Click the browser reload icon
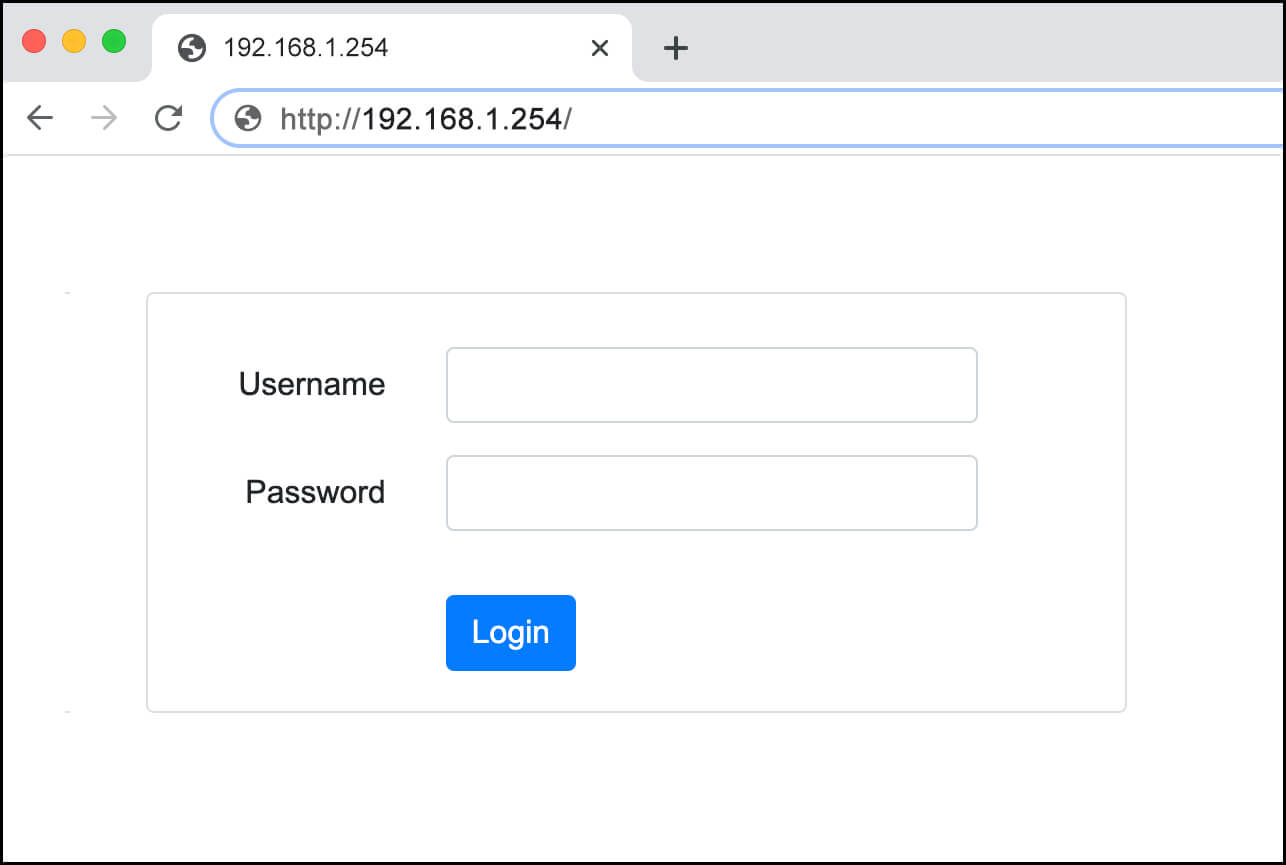Image resolution: width=1286 pixels, height=865 pixels. click(x=169, y=117)
